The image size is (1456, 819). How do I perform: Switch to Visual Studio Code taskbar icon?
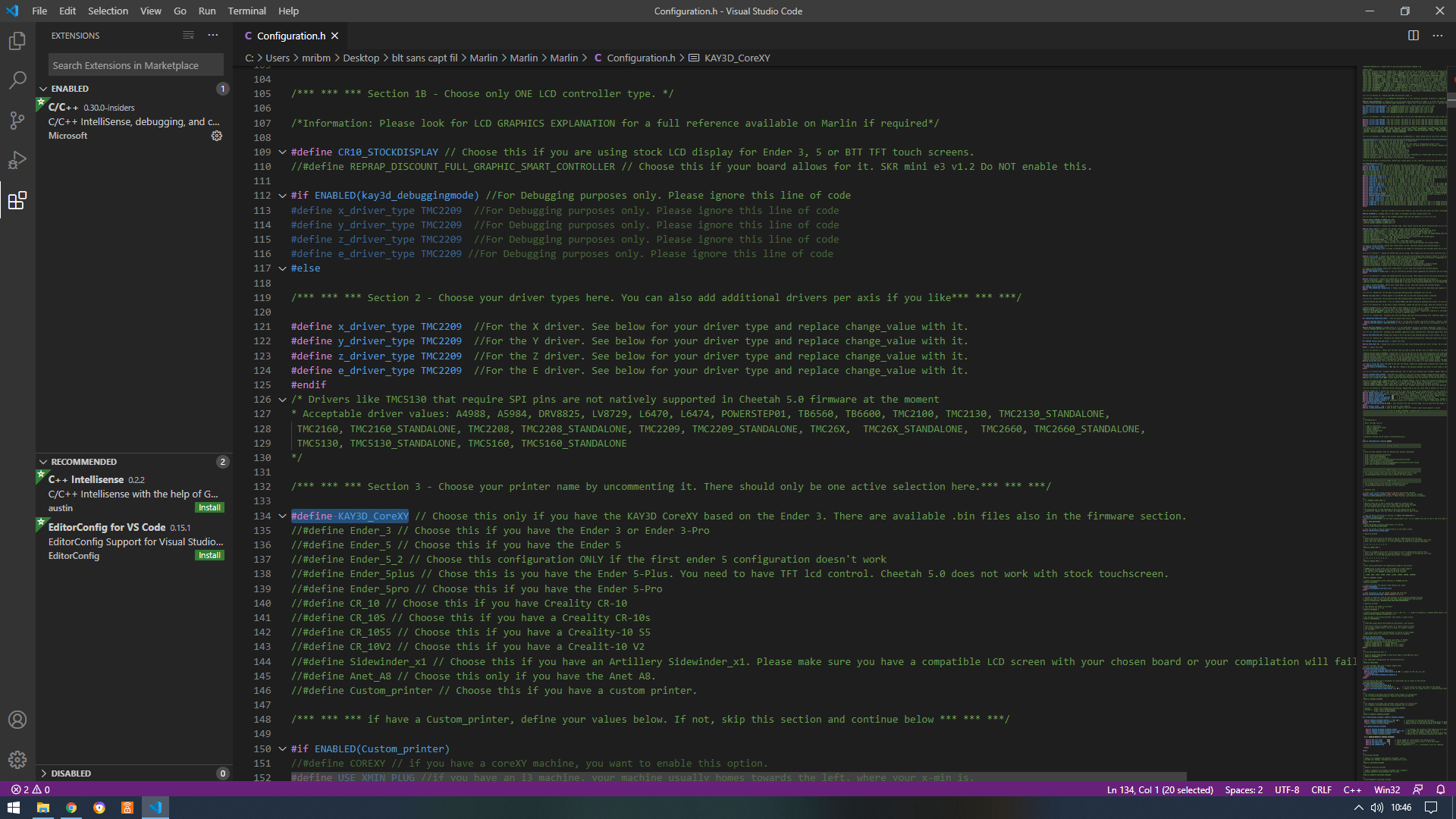click(155, 808)
